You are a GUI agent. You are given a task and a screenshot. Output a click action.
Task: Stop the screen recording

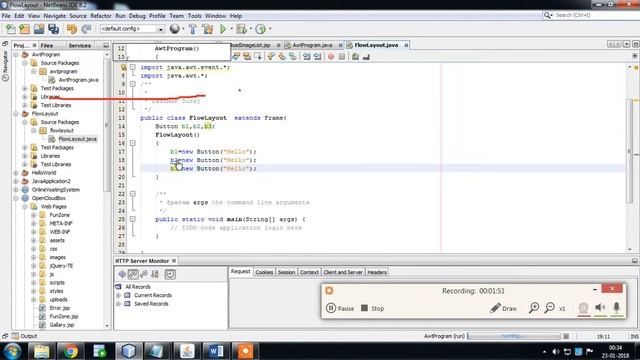[x=372, y=308]
